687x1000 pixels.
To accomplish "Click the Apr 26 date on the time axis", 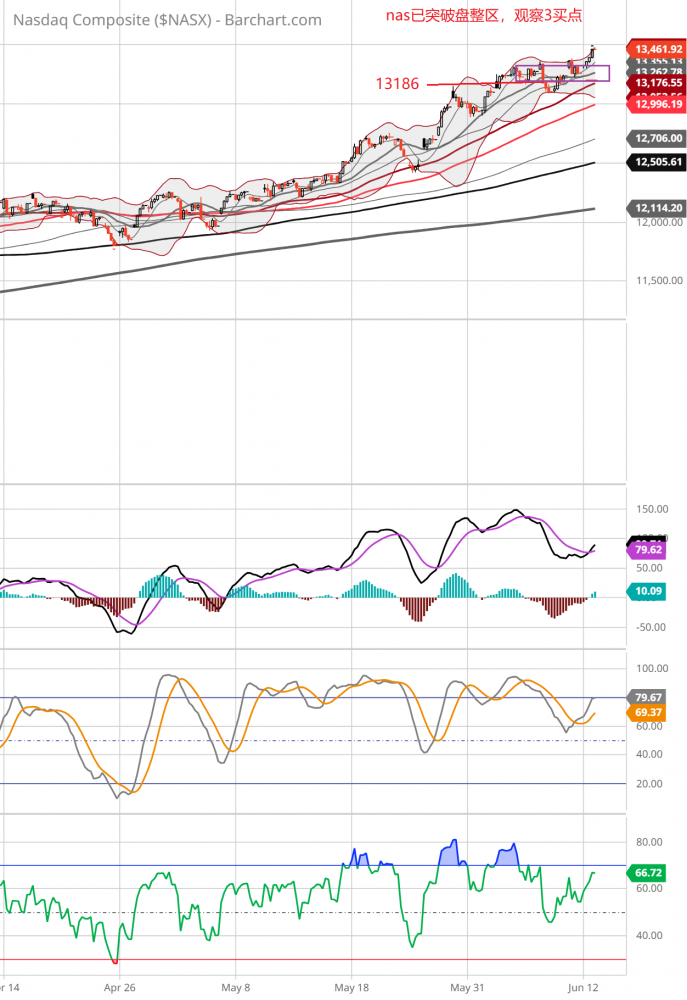I will pyautogui.click(x=119, y=986).
